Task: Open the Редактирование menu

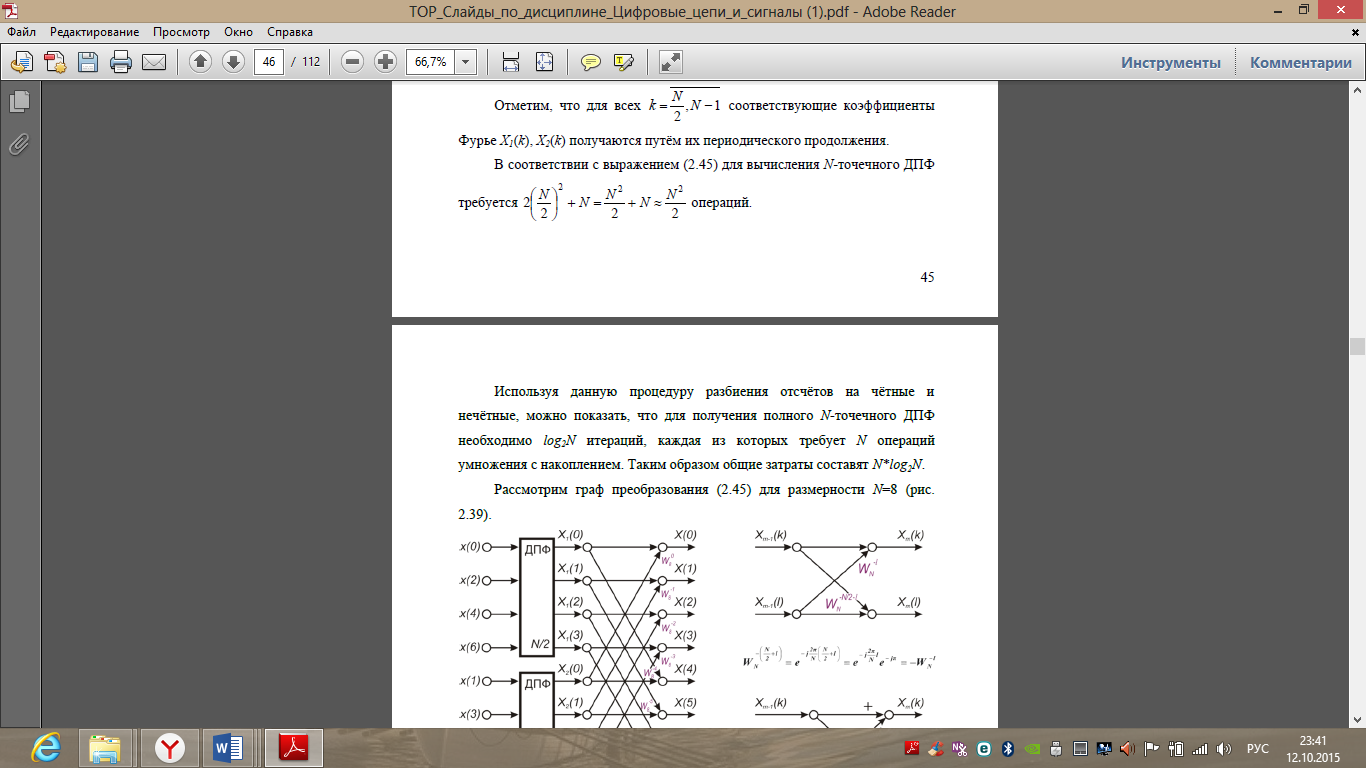Action: [x=94, y=32]
